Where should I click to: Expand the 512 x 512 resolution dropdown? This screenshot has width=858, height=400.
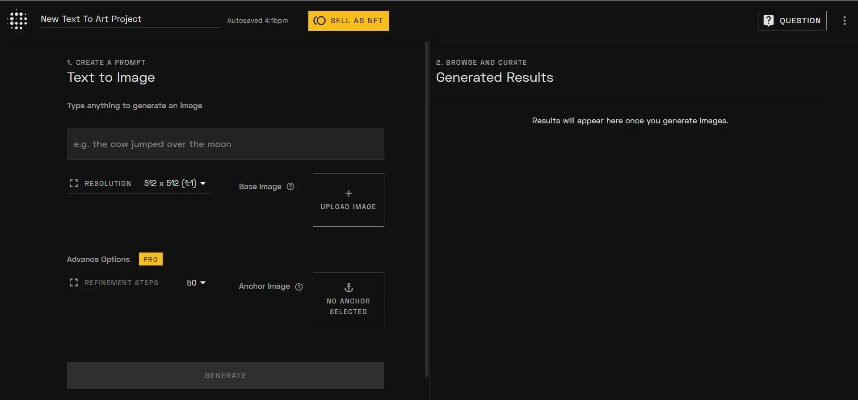point(175,184)
